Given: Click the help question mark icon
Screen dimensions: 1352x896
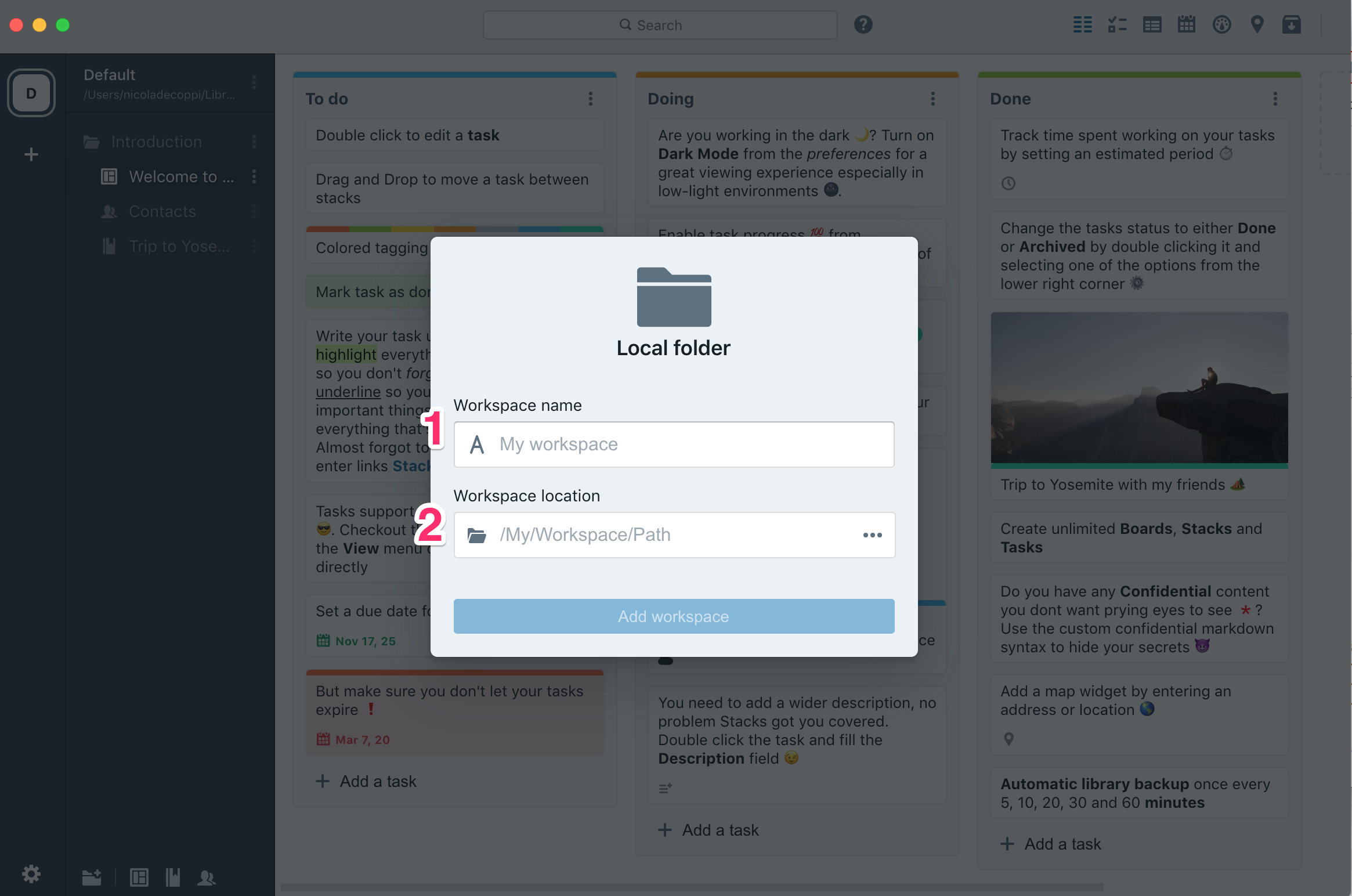Looking at the screenshot, I should point(863,25).
